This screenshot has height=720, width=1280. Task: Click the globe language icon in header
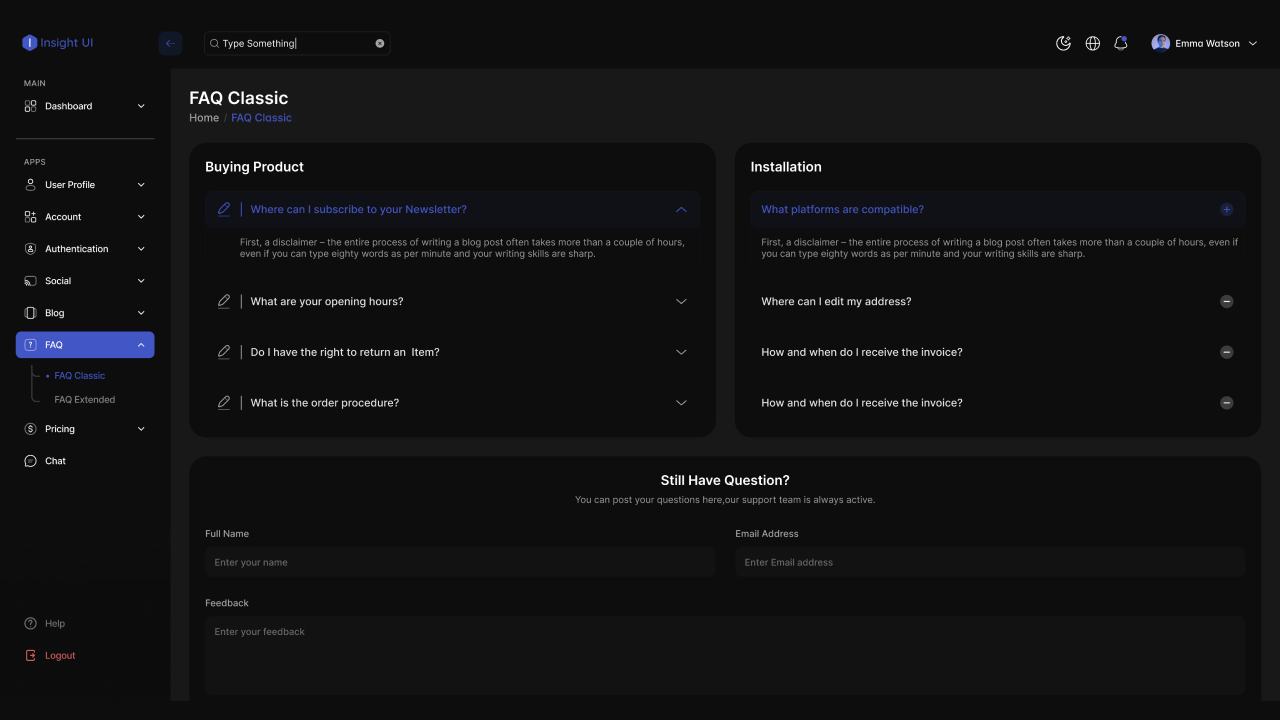coord(1092,43)
